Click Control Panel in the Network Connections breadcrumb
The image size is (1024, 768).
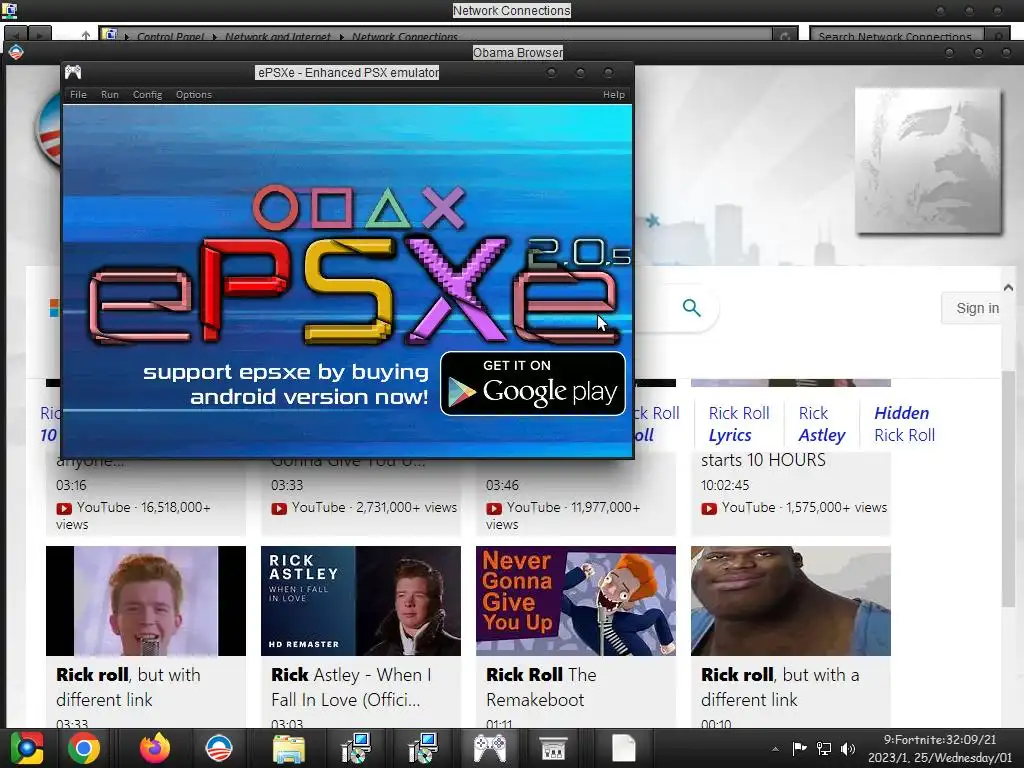[170, 37]
